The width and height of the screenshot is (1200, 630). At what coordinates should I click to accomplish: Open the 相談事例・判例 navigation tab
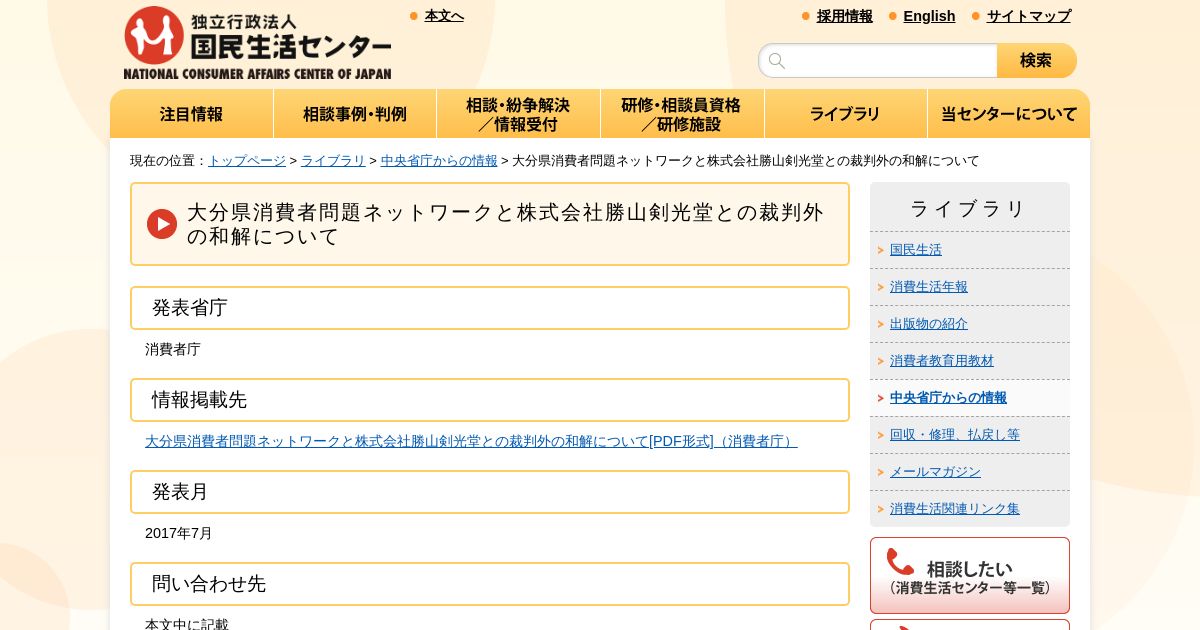(x=355, y=114)
